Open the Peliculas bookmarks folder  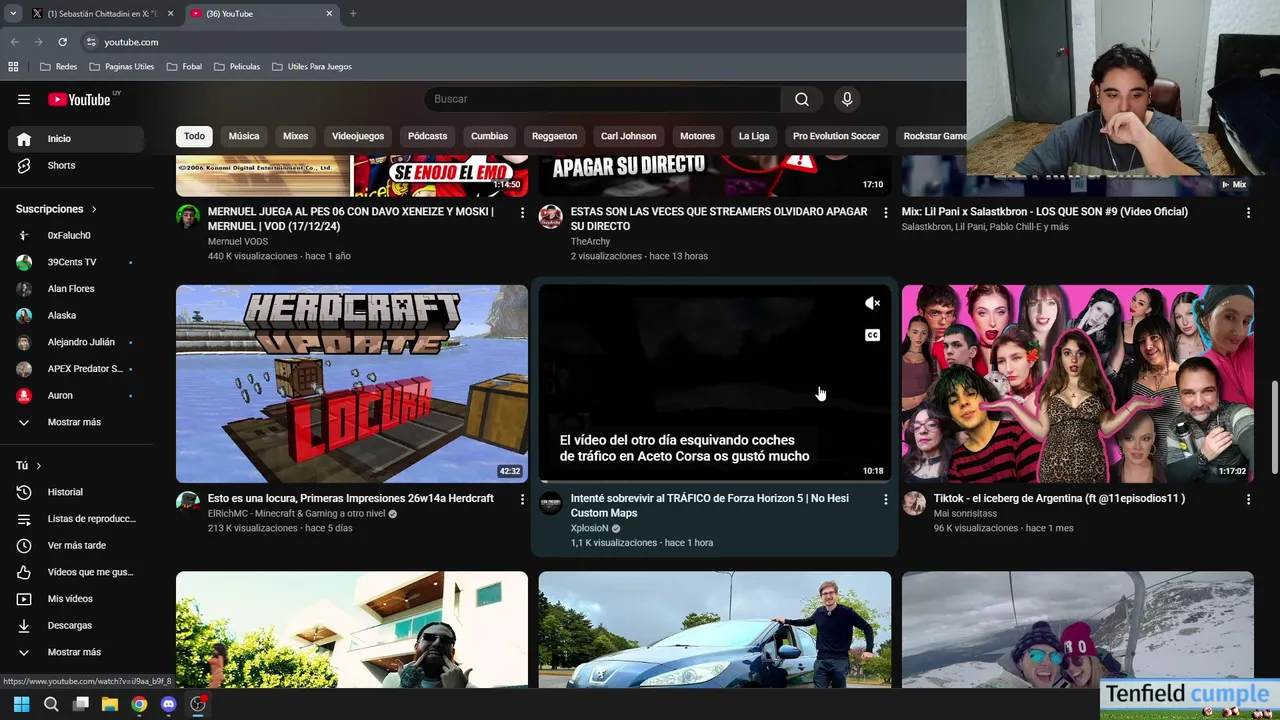pos(236,67)
